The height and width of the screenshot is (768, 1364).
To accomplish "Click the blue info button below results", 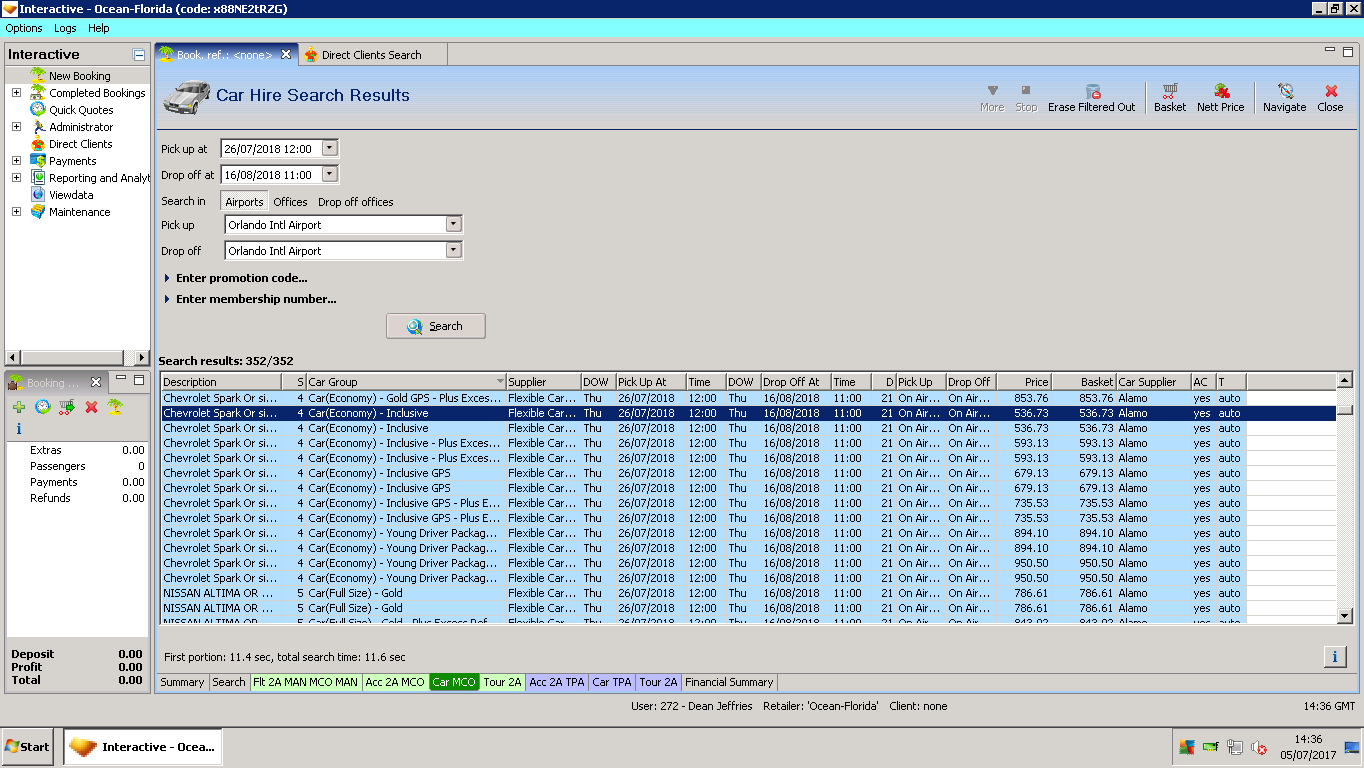I will (1334, 656).
